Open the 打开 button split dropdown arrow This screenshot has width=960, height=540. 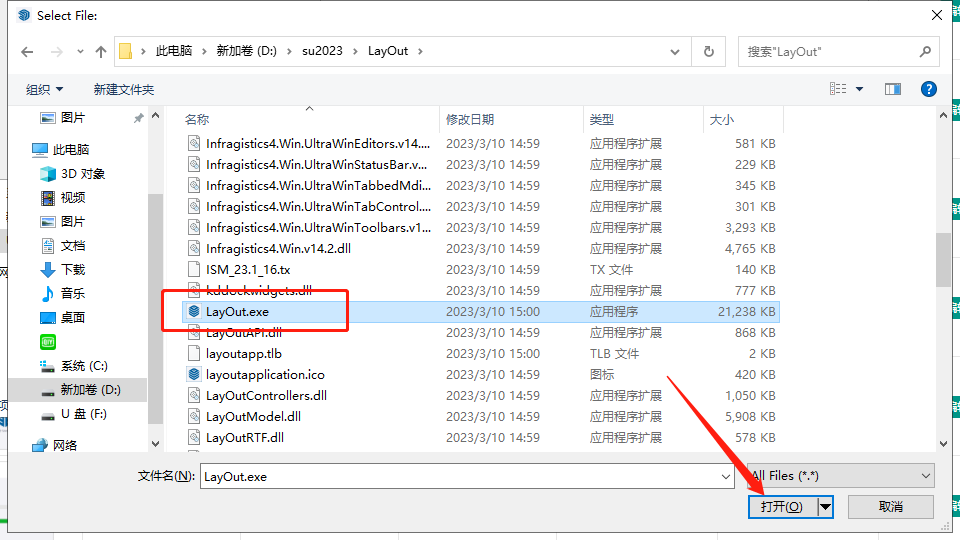coord(825,507)
